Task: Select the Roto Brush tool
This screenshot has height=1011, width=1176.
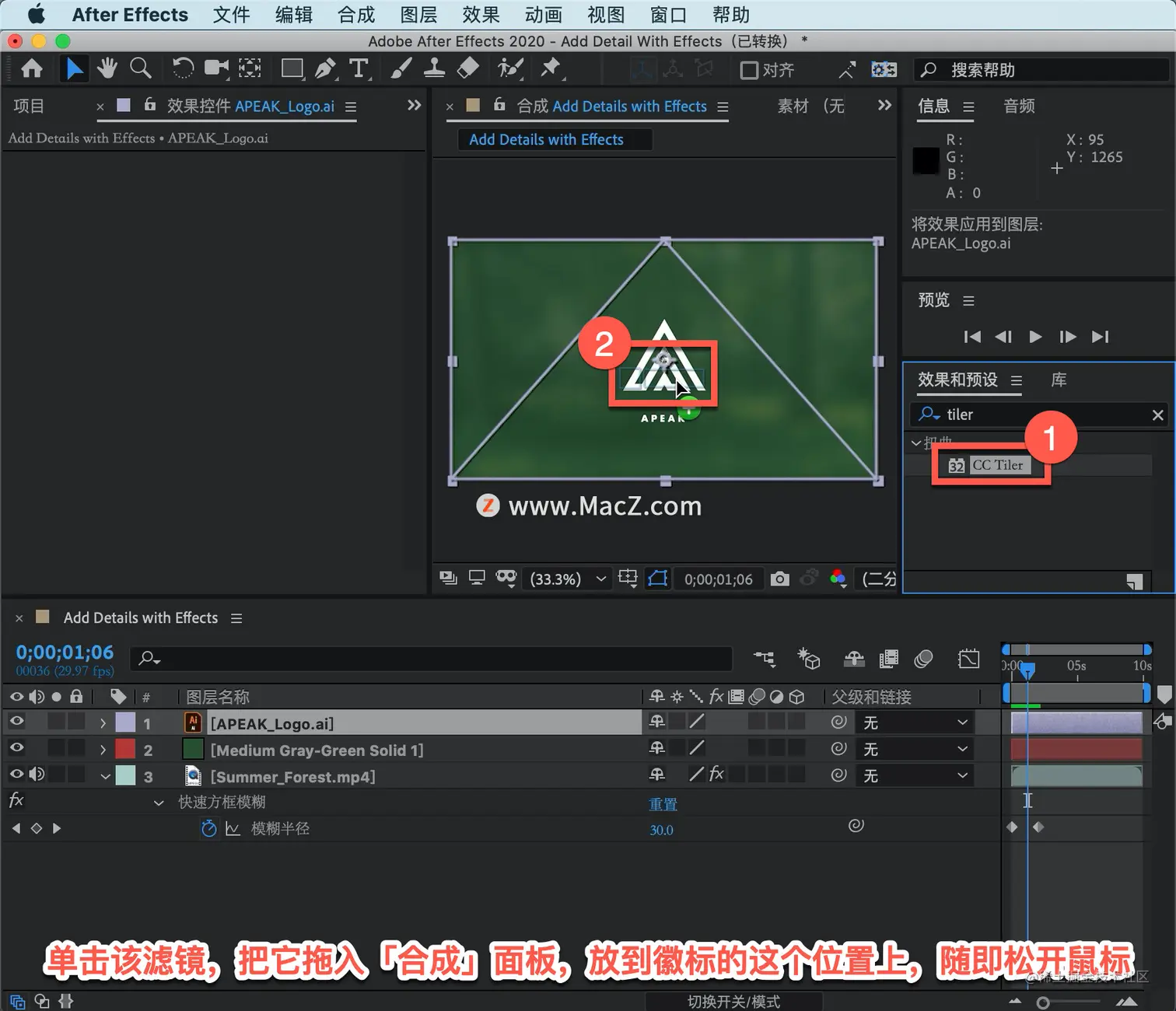Action: (x=510, y=69)
